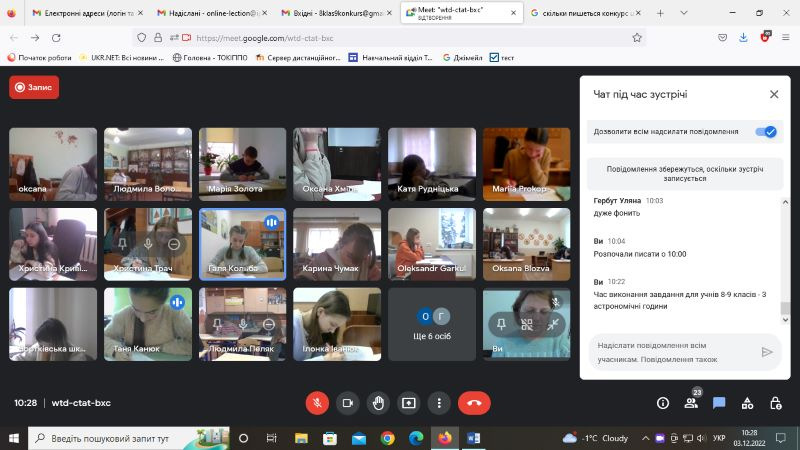Open the Сервер дистанційног... bookmark
This screenshot has width=800, height=450.
tap(298, 58)
